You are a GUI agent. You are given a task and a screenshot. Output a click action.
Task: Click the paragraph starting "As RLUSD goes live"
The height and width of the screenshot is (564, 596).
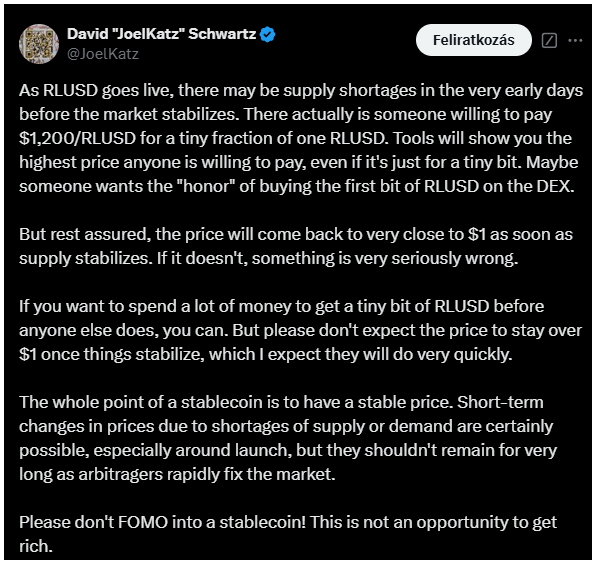coord(301,138)
